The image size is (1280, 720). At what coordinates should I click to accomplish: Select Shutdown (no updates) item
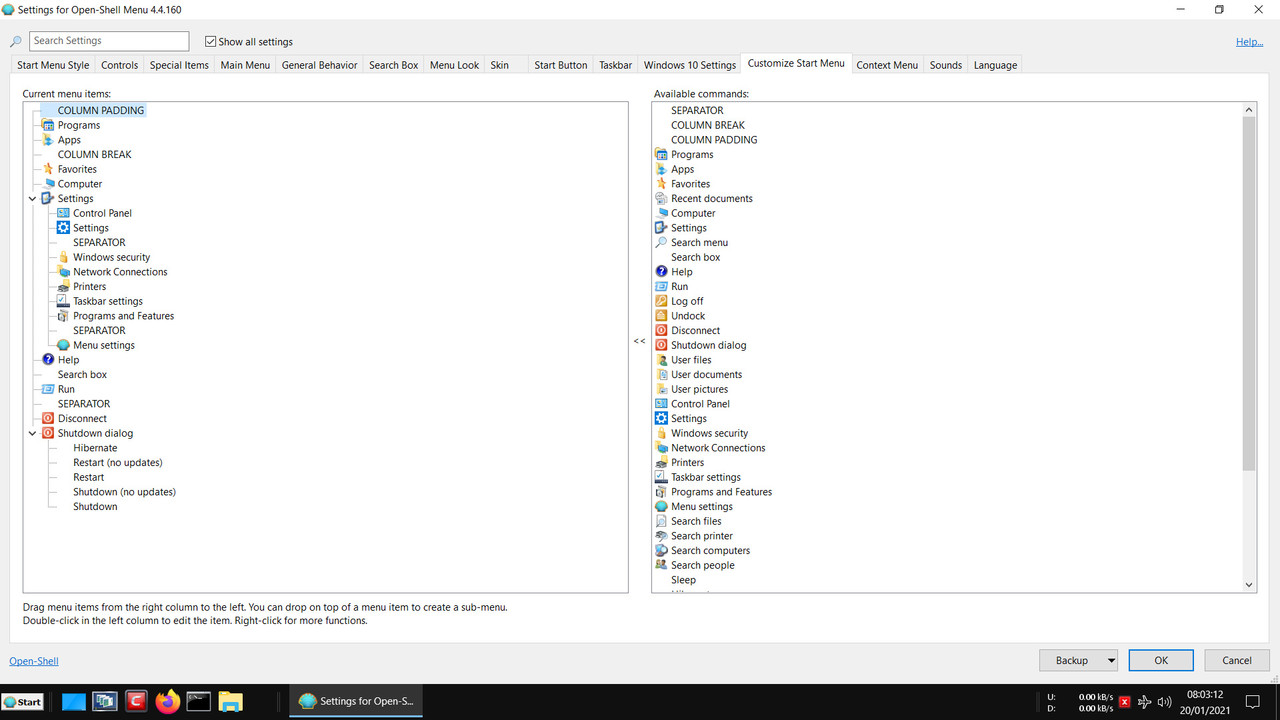pos(124,492)
